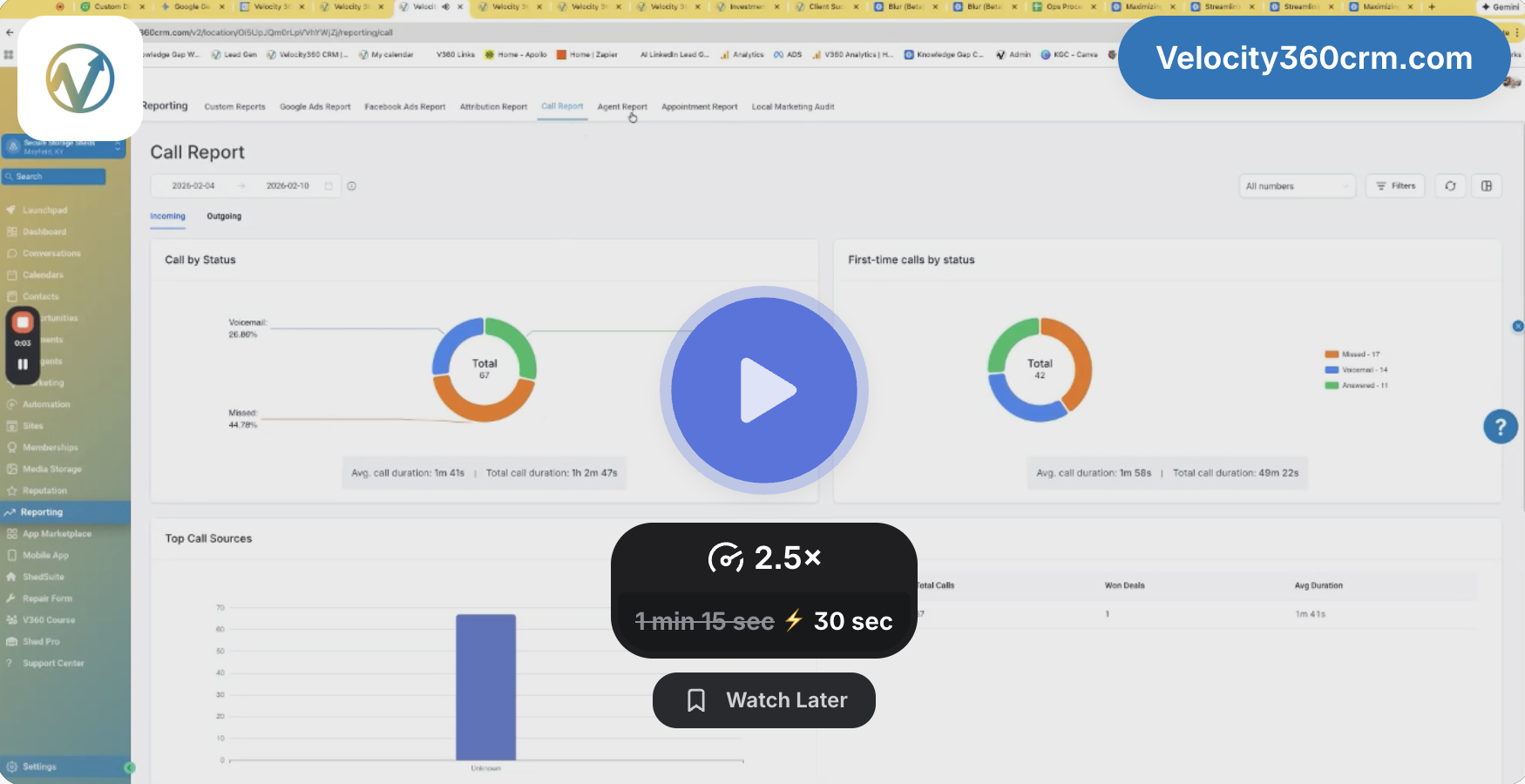Open the Filters button

(x=1395, y=186)
